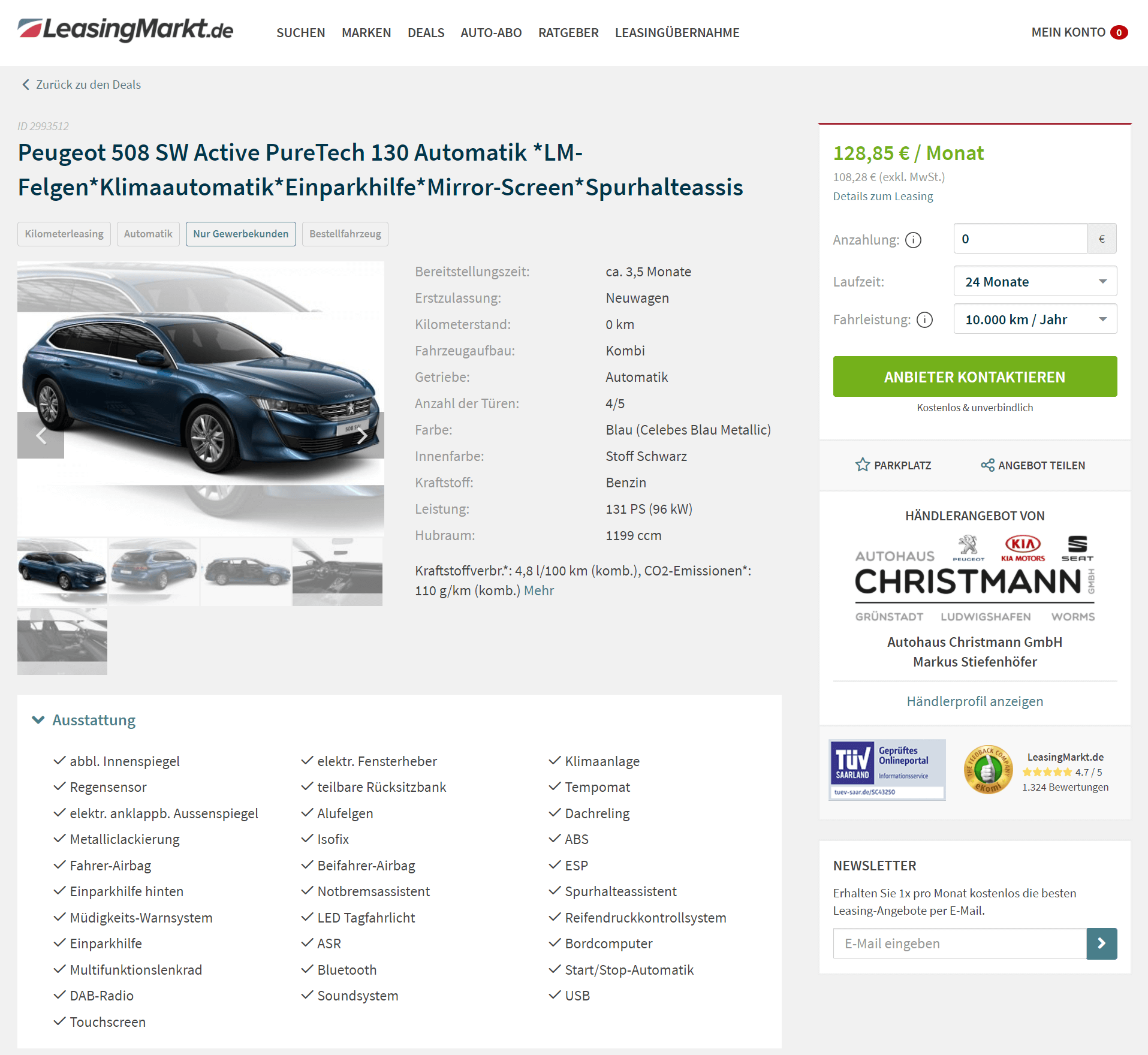Select the car interior dashboard thumbnail
The height and width of the screenshot is (1055, 1148).
338,572
